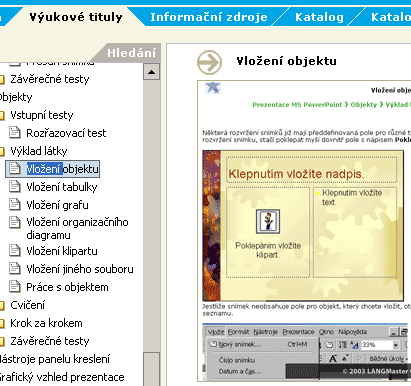Click the page icon by Vložení organizačního diagramu
The height and width of the screenshot is (386, 411).
(14, 222)
